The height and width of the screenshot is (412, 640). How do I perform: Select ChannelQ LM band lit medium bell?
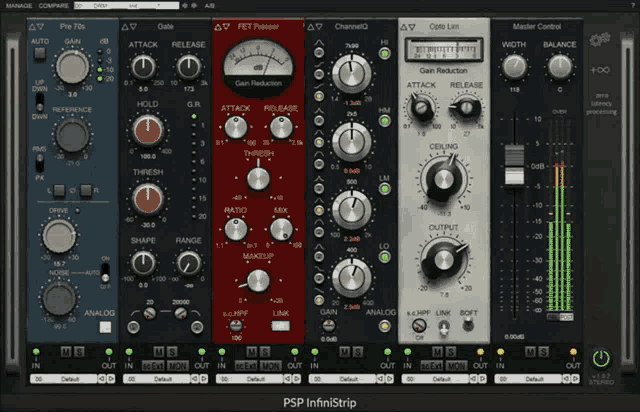point(319,210)
